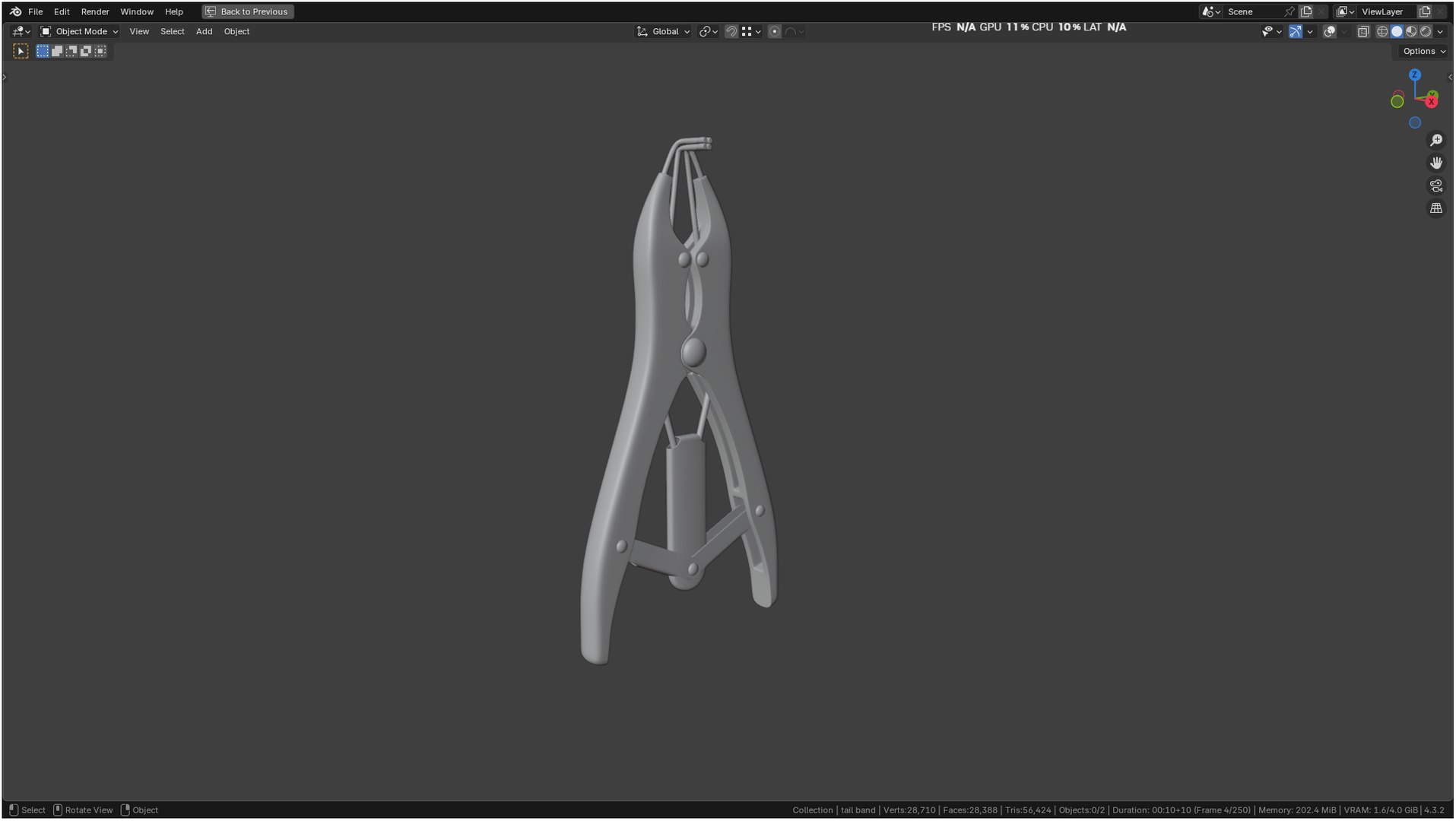Open the ViewLayer browse dropdown

[x=1344, y=11]
